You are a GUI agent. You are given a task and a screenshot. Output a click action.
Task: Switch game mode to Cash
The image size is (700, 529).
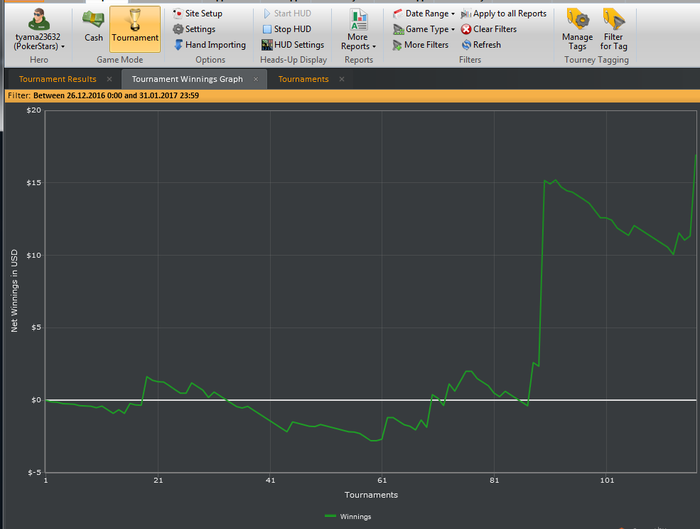point(93,26)
